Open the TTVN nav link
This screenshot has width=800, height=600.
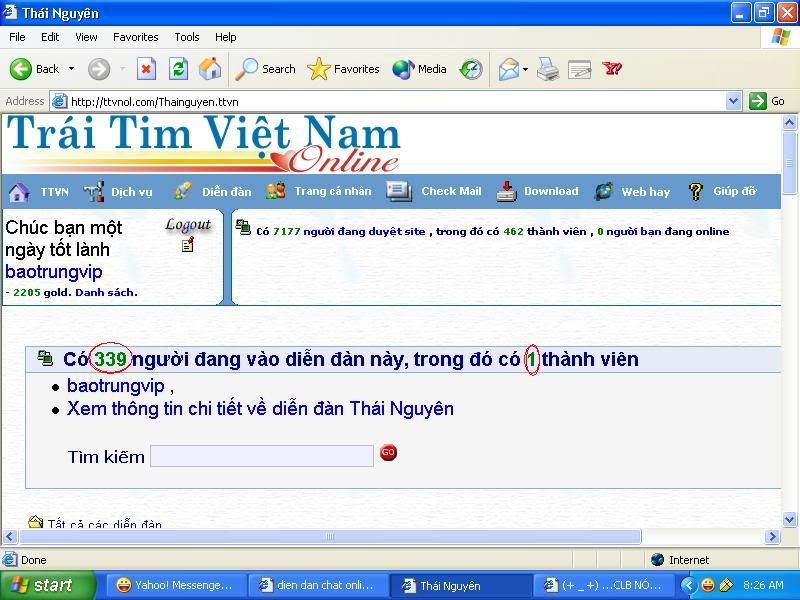click(55, 192)
